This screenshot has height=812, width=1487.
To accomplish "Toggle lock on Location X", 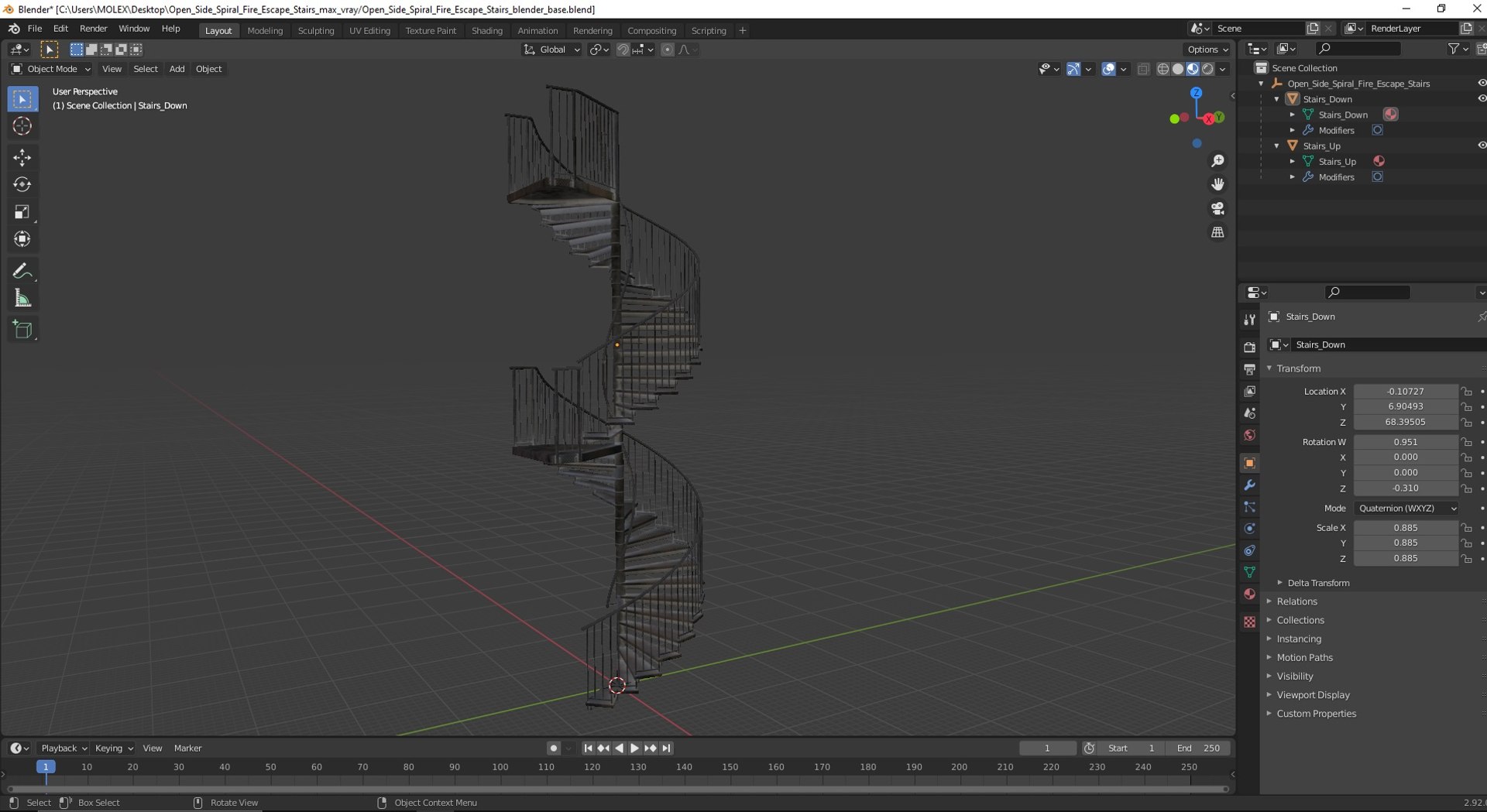I will point(1466,392).
